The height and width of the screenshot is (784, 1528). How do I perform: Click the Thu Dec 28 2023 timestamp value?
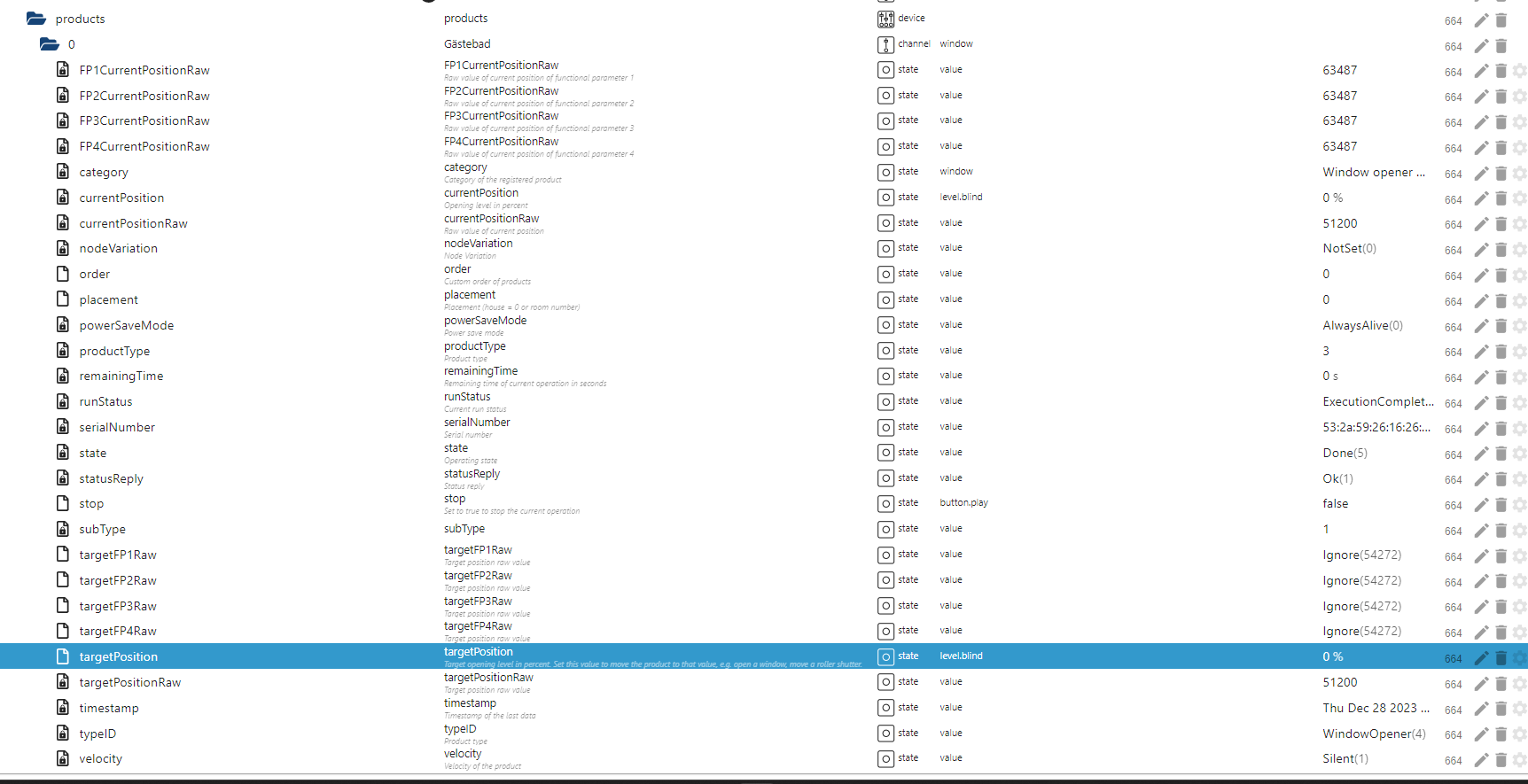tap(1376, 708)
